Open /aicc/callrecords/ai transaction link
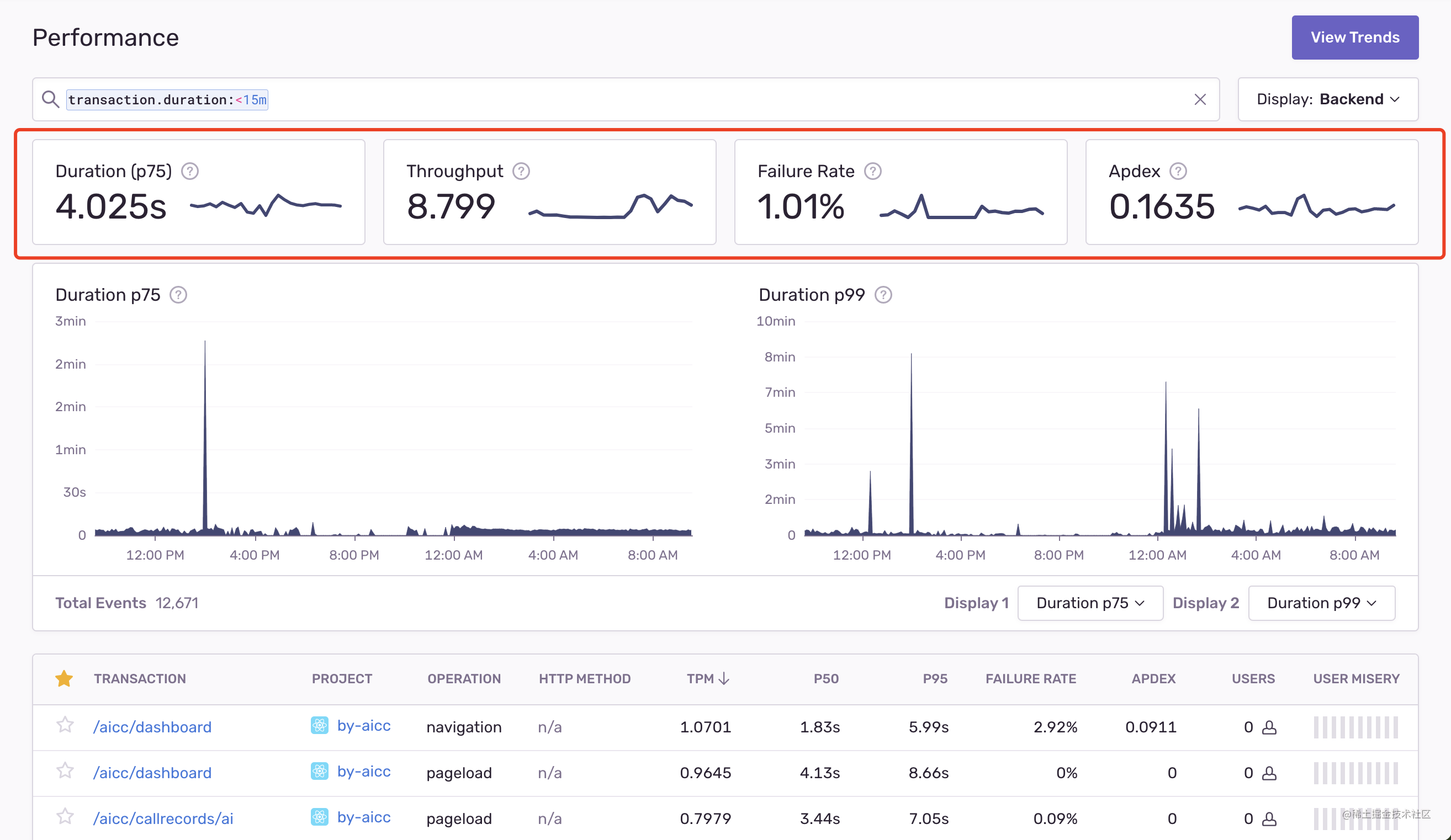 click(x=163, y=818)
